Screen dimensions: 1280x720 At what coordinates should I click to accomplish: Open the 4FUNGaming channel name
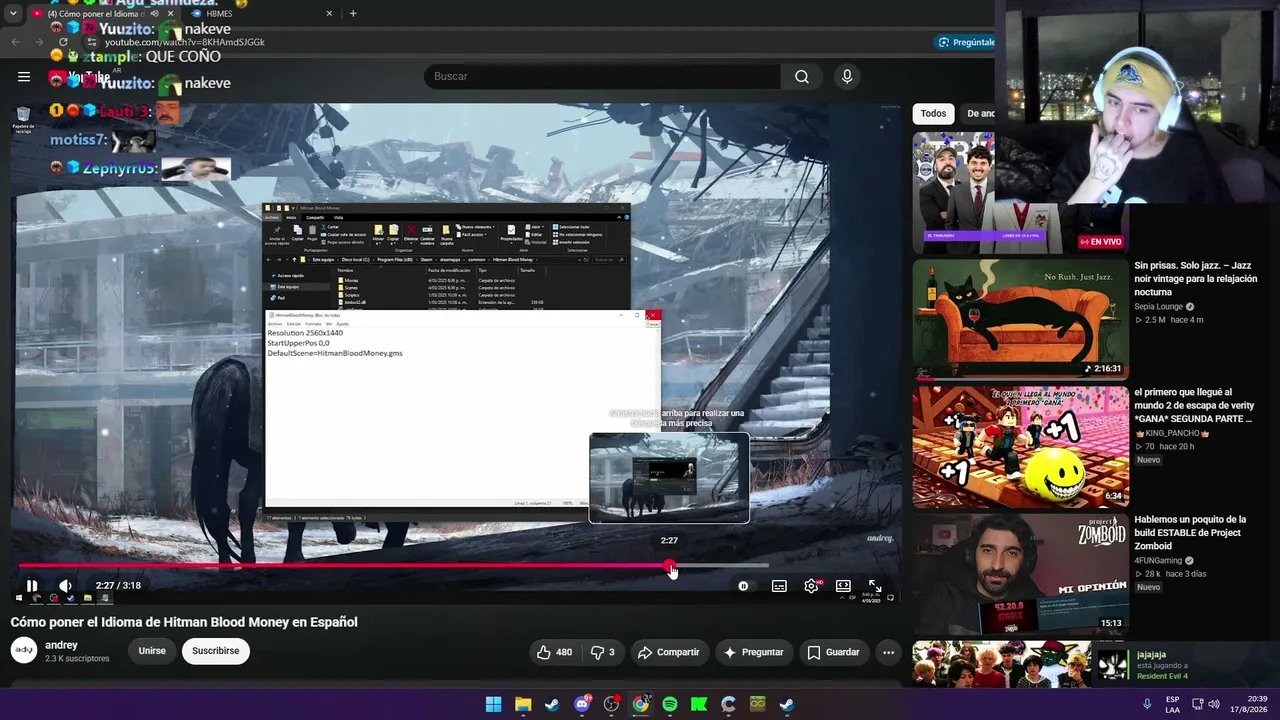click(x=1160, y=560)
